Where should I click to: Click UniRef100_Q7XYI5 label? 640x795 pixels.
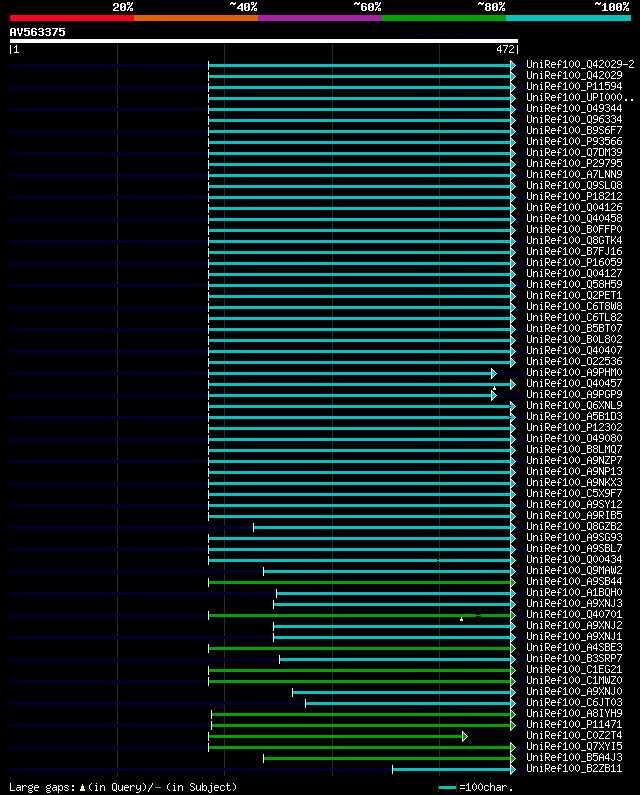tap(574, 747)
